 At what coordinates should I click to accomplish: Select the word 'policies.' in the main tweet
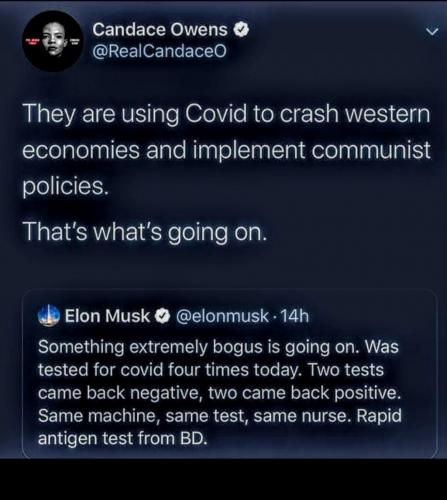tap(66, 186)
